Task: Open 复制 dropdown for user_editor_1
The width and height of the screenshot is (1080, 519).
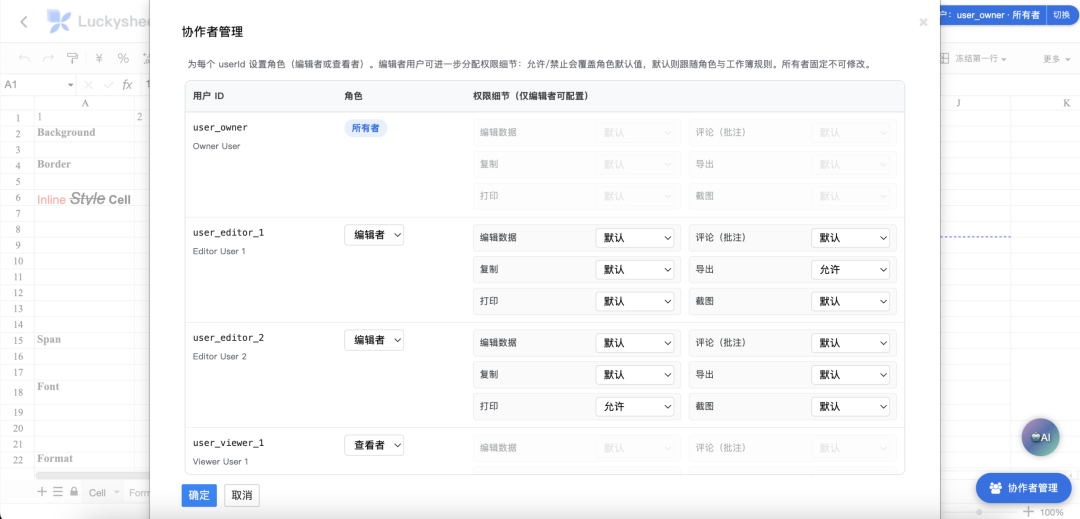Action: (634, 269)
